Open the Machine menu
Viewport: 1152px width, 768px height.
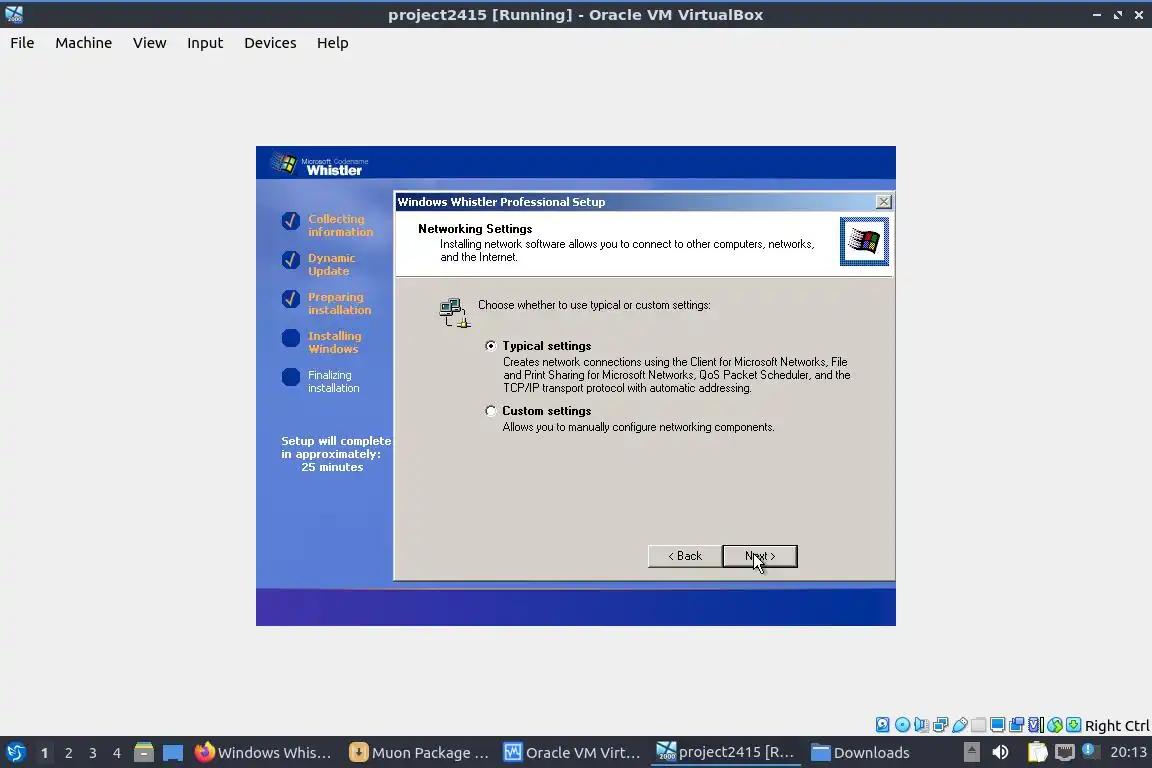point(84,43)
